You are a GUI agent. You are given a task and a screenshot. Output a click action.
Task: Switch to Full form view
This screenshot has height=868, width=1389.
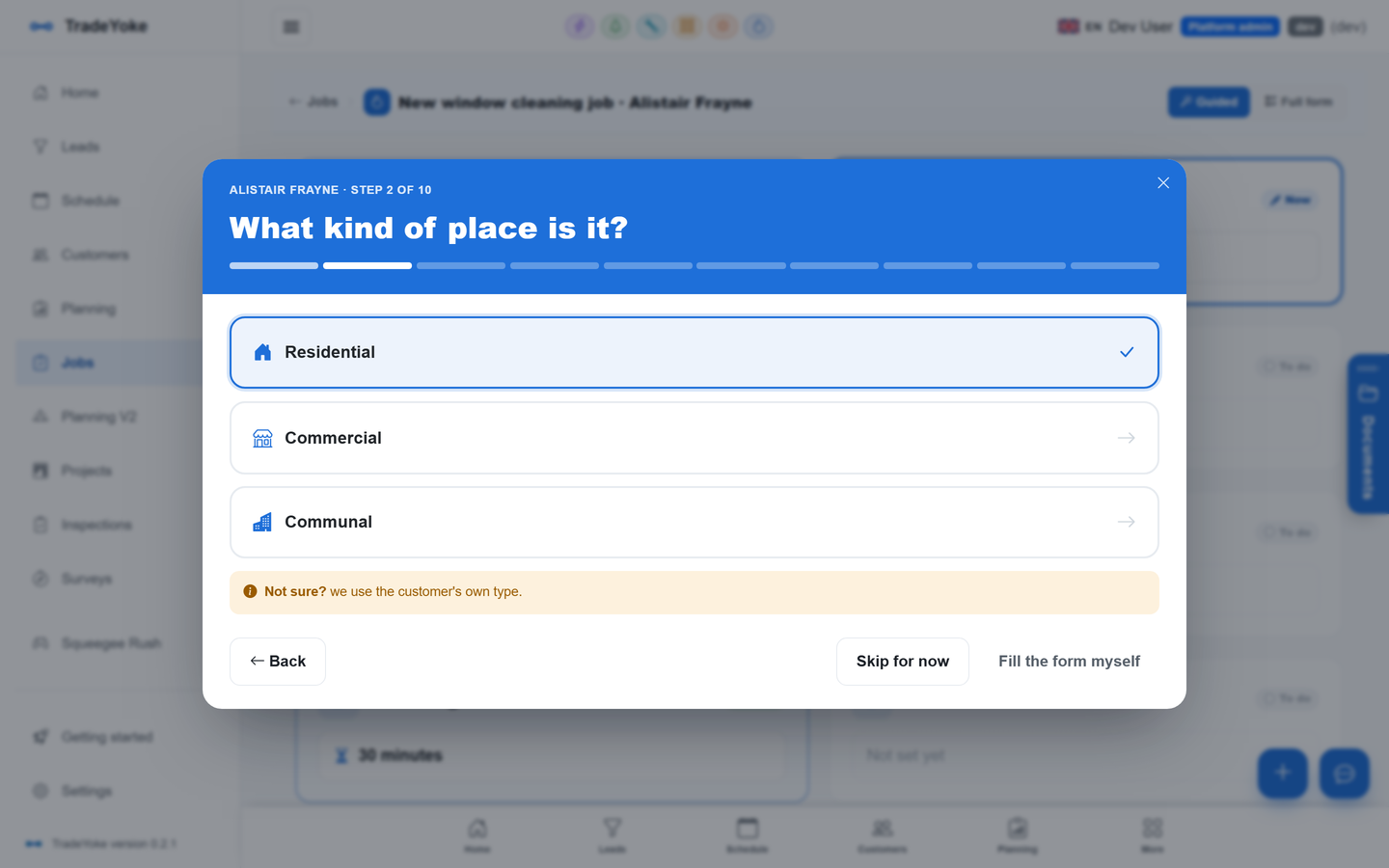(1298, 101)
